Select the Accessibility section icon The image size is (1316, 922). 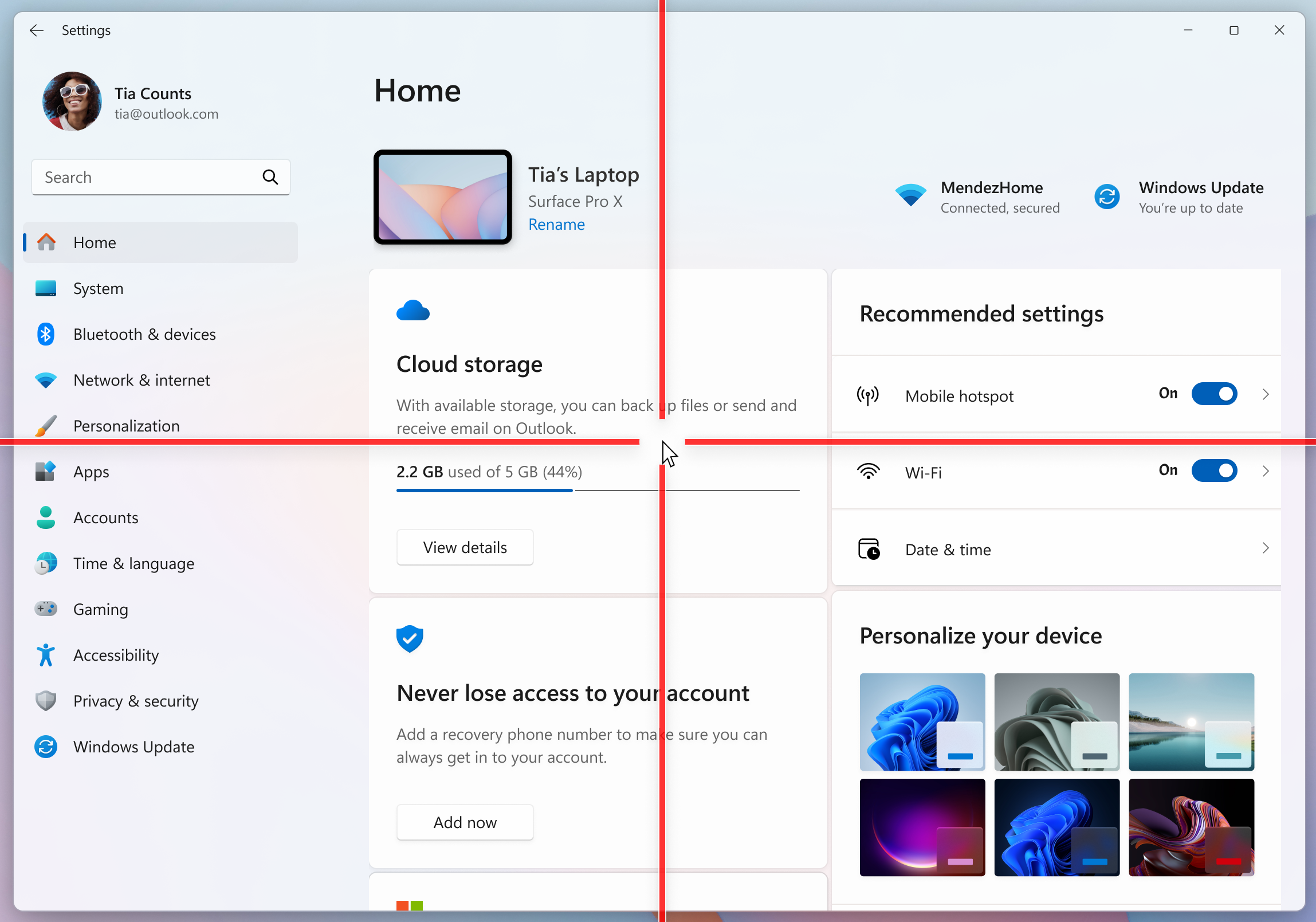(45, 655)
